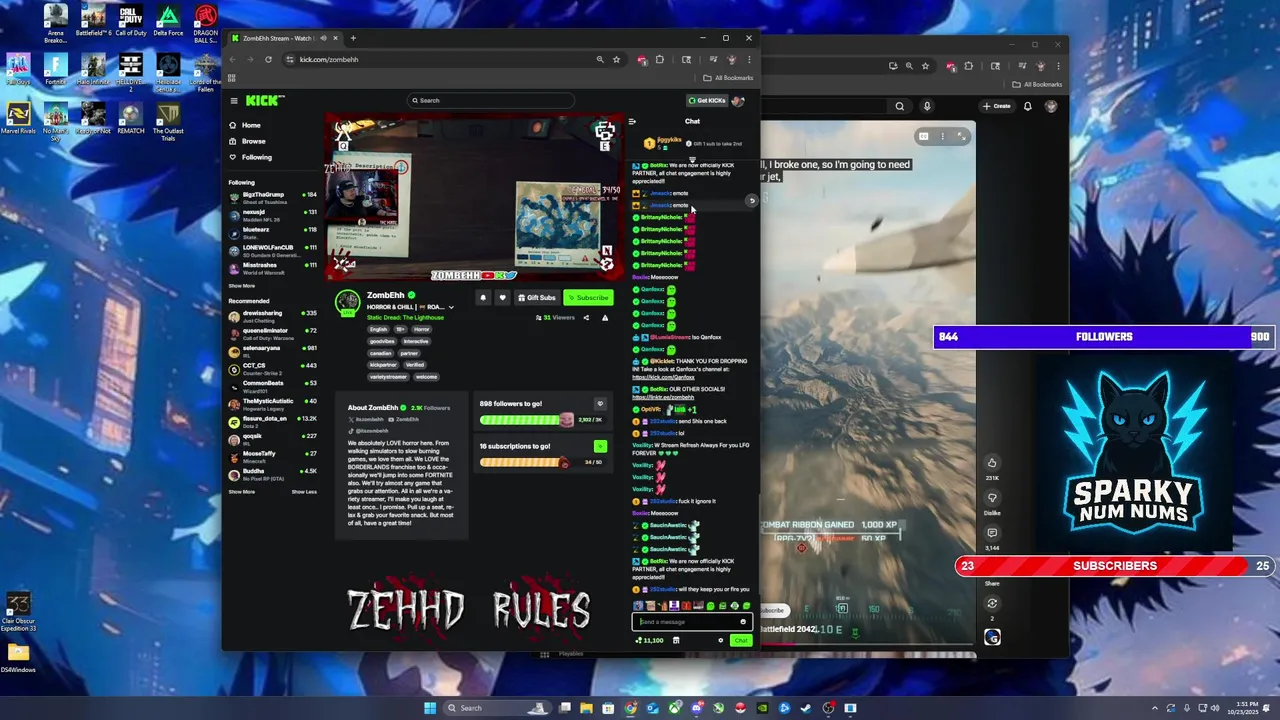Open a new tab in Kick window

point(353,38)
